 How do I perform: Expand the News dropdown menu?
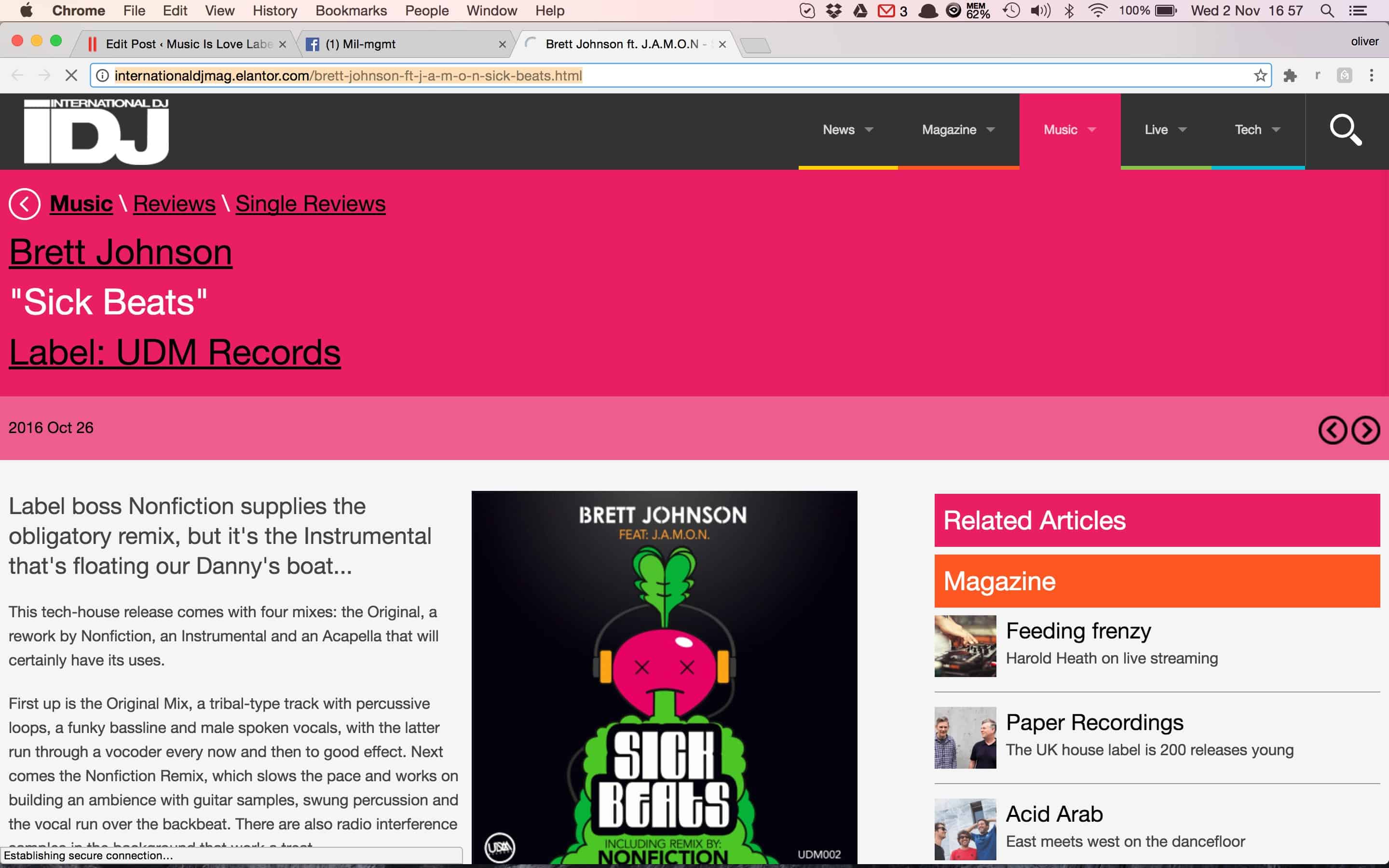pos(848,130)
